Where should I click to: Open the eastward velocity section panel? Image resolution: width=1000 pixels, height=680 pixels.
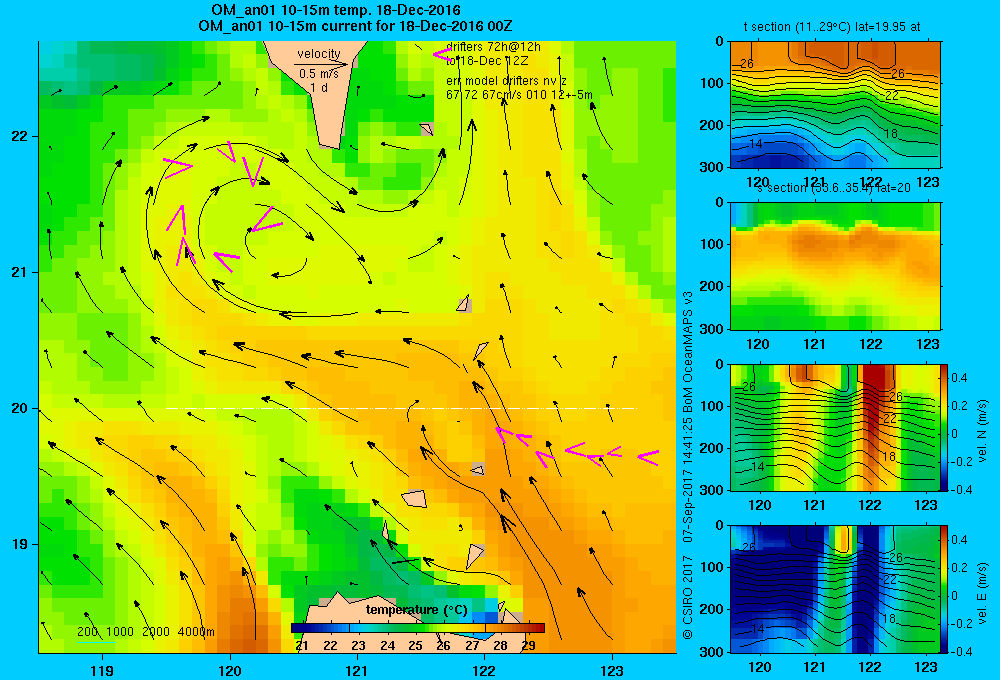(x=835, y=588)
